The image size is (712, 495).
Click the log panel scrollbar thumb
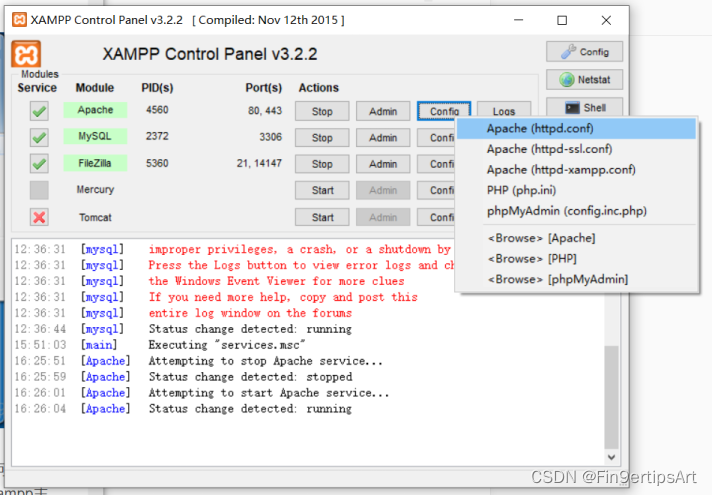[611, 397]
